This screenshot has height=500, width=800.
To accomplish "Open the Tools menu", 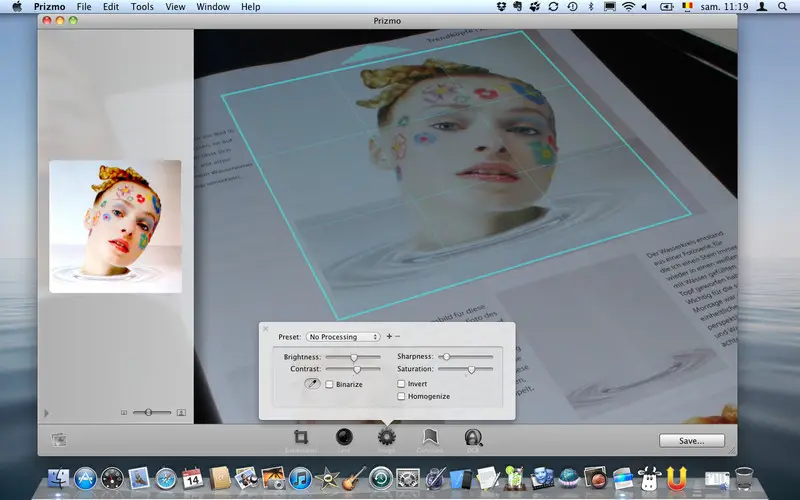I will (x=142, y=7).
